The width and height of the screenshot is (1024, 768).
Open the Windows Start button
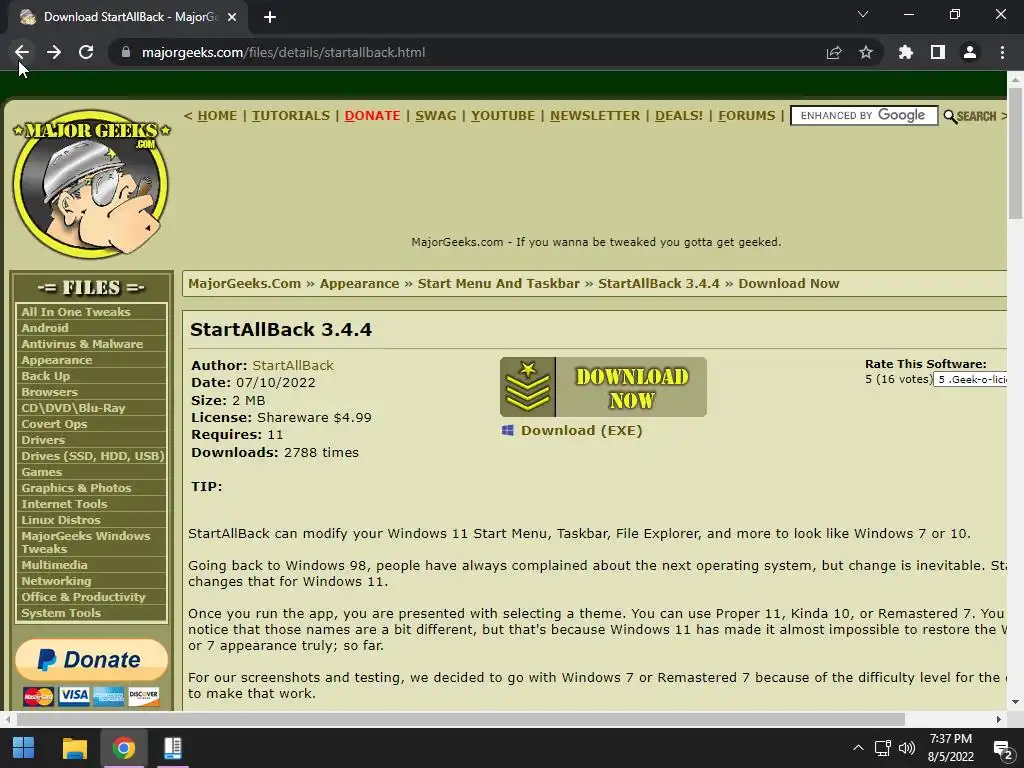point(24,748)
